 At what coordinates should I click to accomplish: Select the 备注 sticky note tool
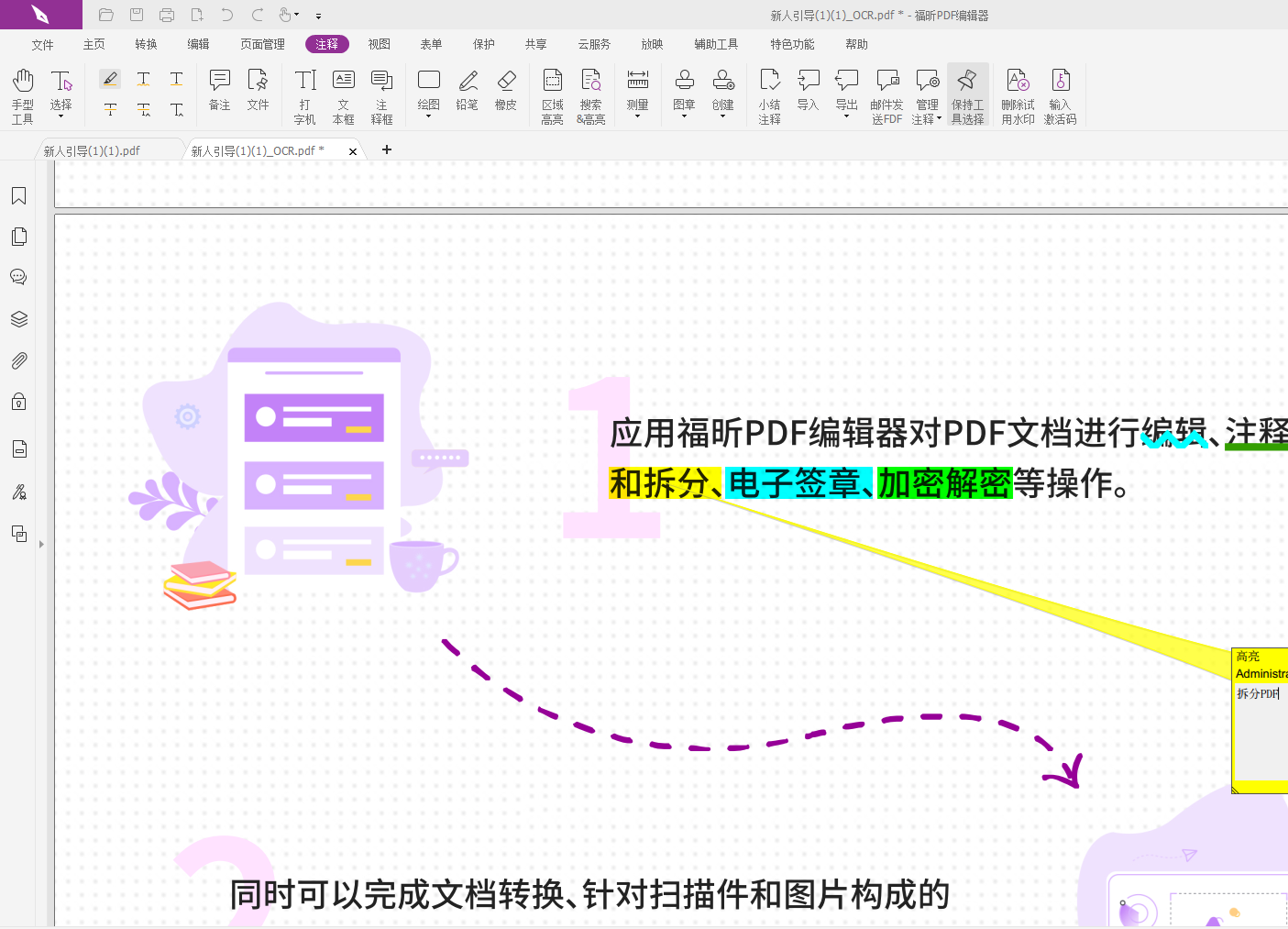(x=218, y=89)
